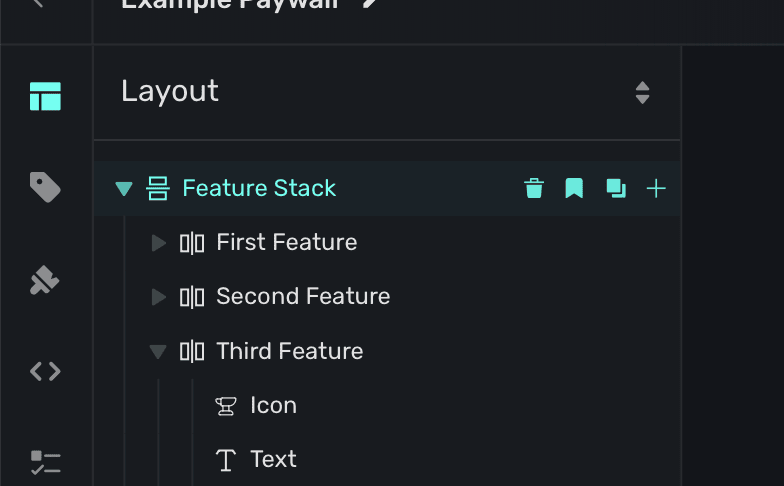The image size is (784, 486).
Task: Expand the First Feature node
Action: tap(158, 243)
